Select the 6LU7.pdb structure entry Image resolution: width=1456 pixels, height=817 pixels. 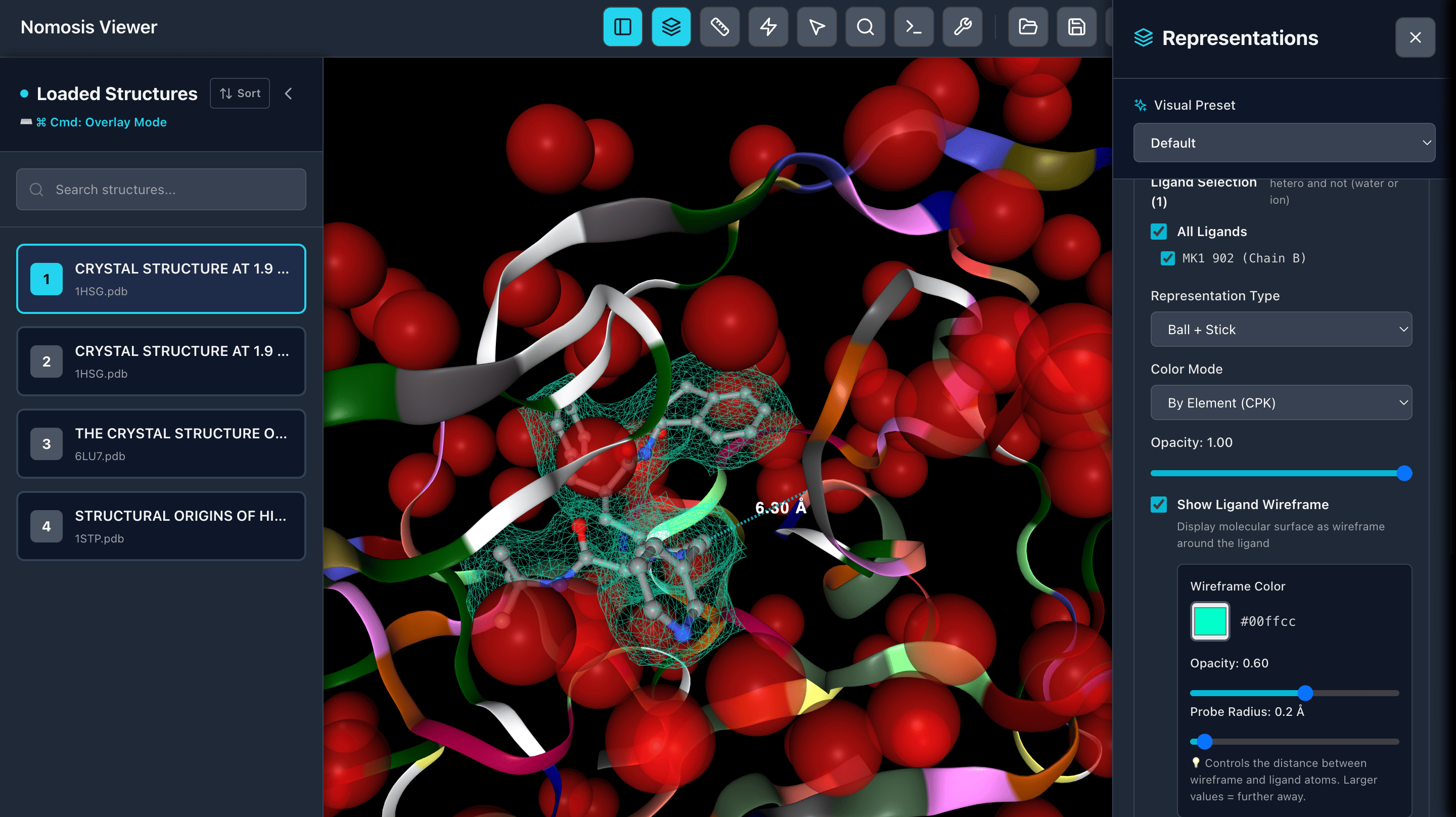click(x=161, y=444)
